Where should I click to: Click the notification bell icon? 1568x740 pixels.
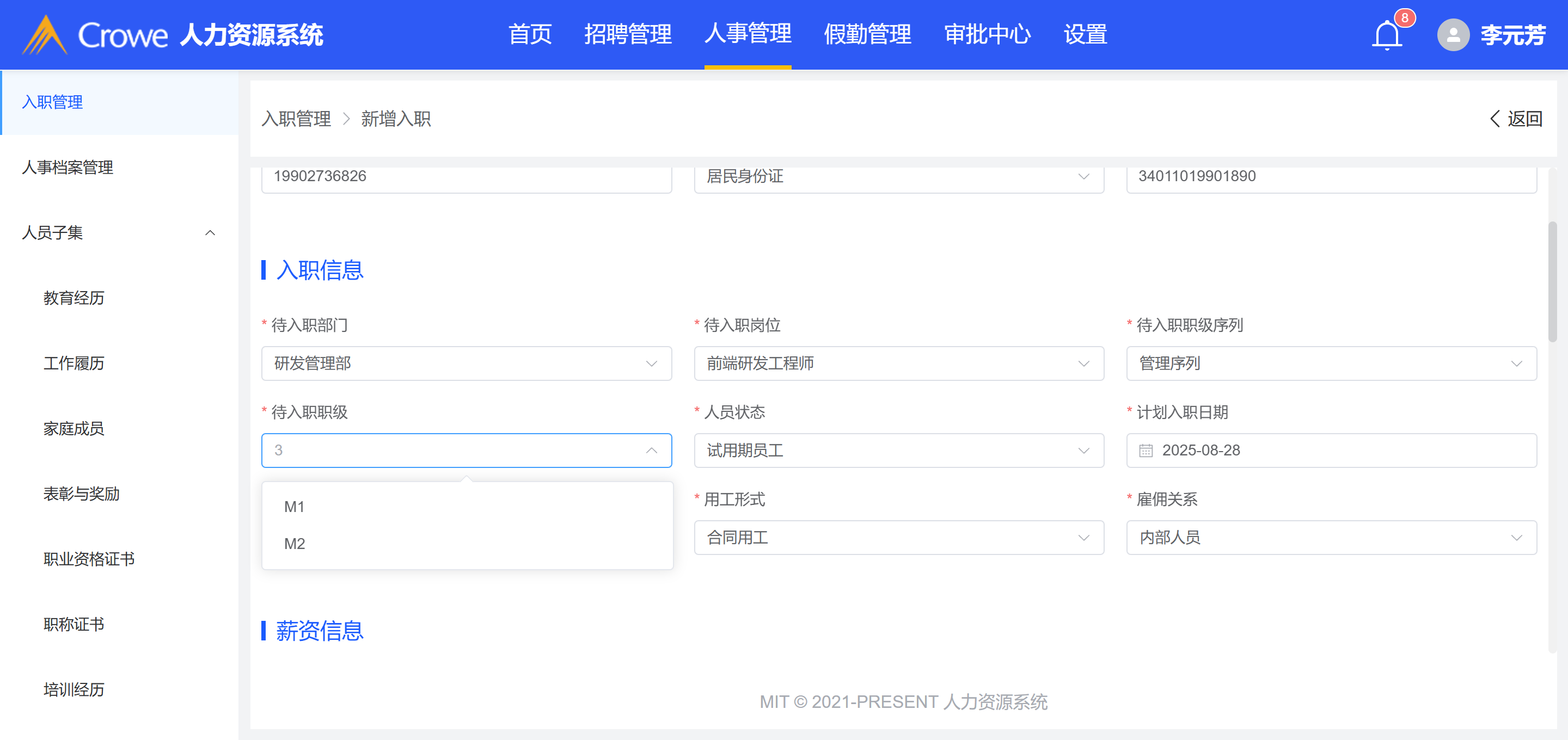pos(1387,35)
